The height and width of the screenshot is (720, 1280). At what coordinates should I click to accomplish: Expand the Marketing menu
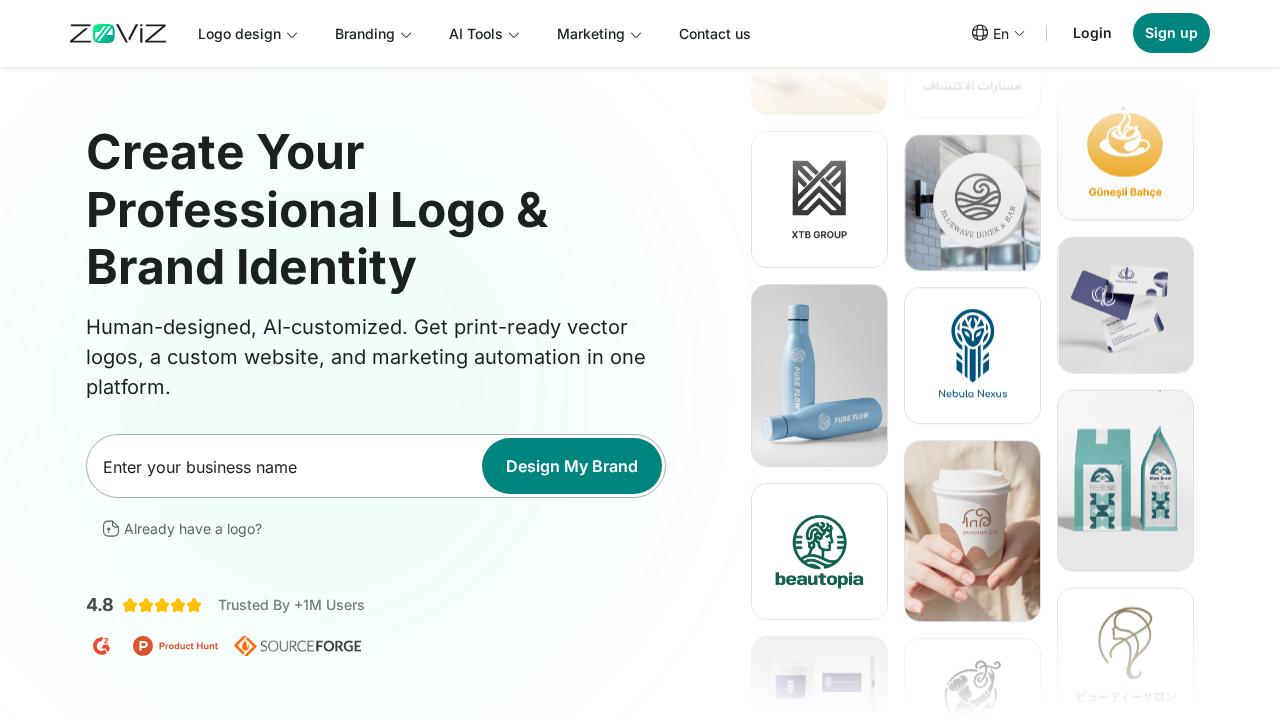click(599, 34)
